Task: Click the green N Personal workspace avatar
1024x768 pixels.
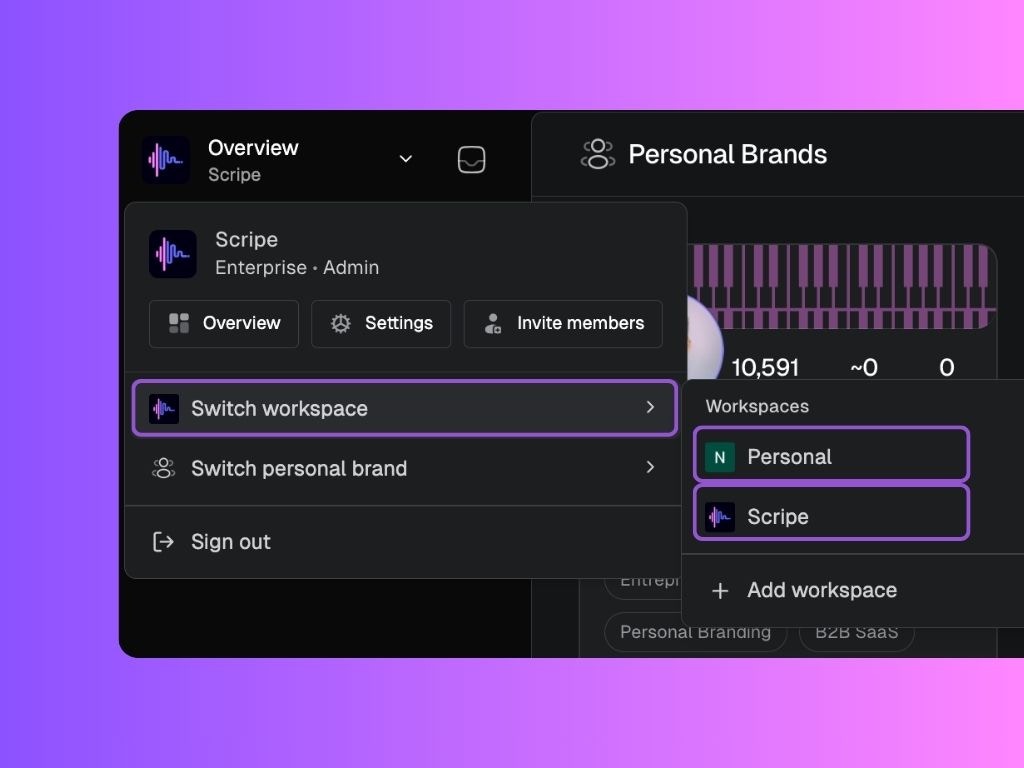Action: point(720,457)
